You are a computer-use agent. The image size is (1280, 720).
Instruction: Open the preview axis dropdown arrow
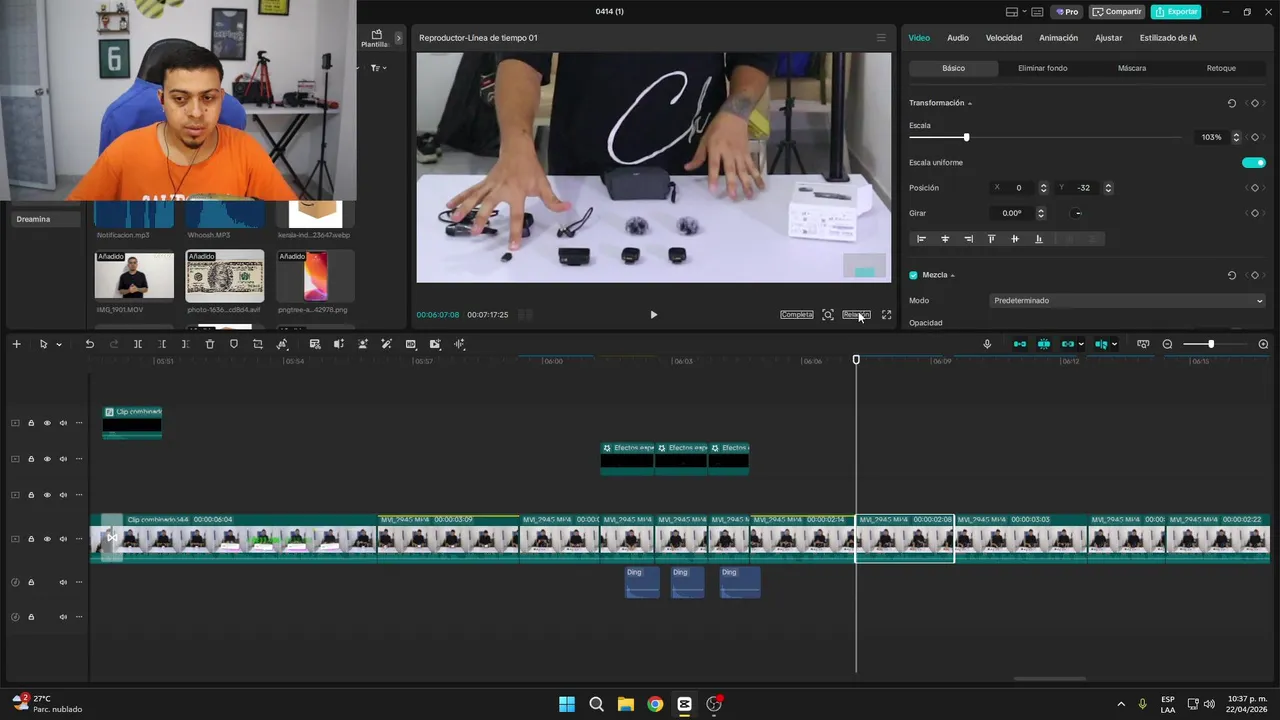click(x=1114, y=345)
